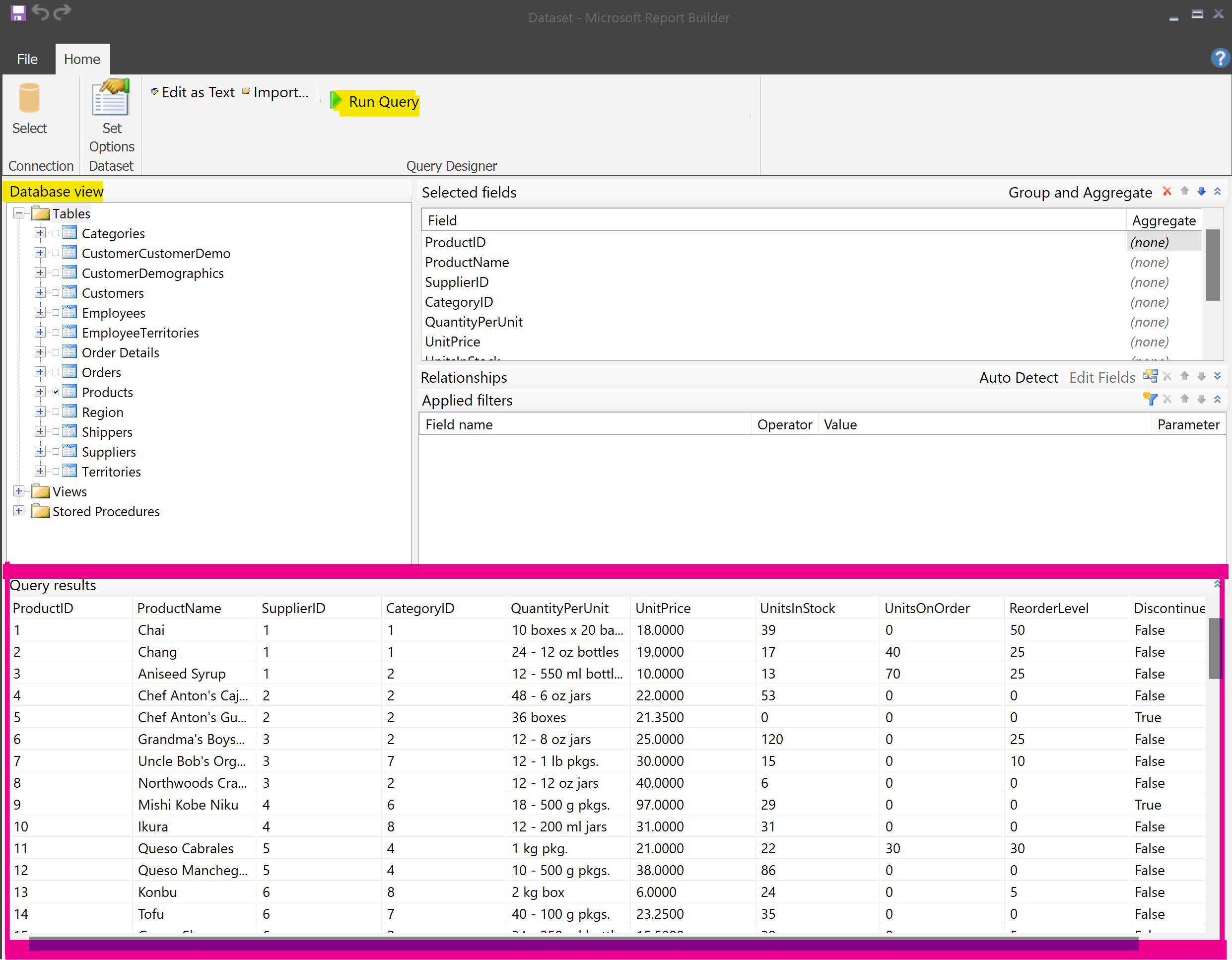Image resolution: width=1232 pixels, height=960 pixels.
Task: Click the Undo arrow icon
Action: tap(40, 11)
